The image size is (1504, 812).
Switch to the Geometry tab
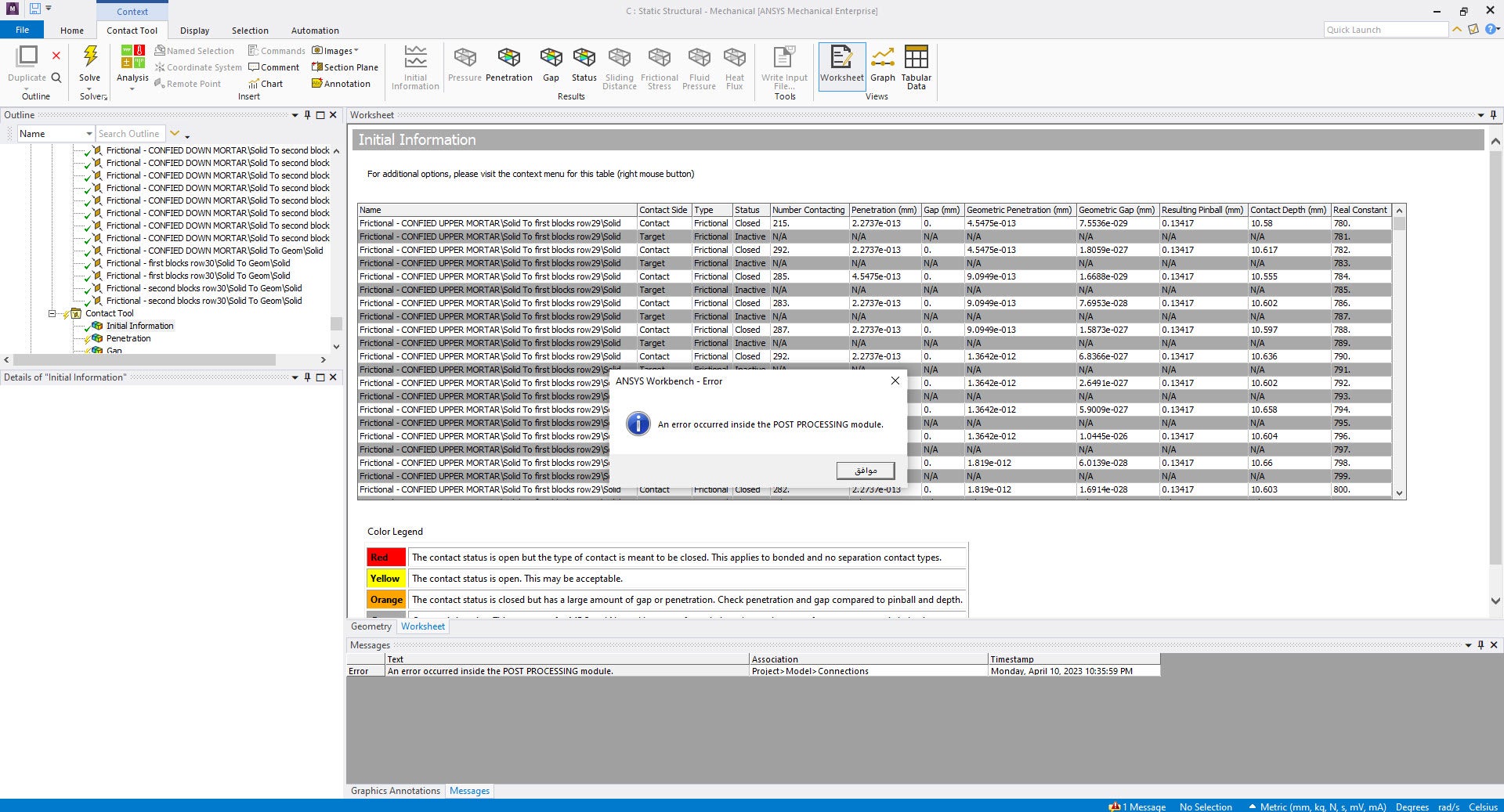[x=371, y=626]
